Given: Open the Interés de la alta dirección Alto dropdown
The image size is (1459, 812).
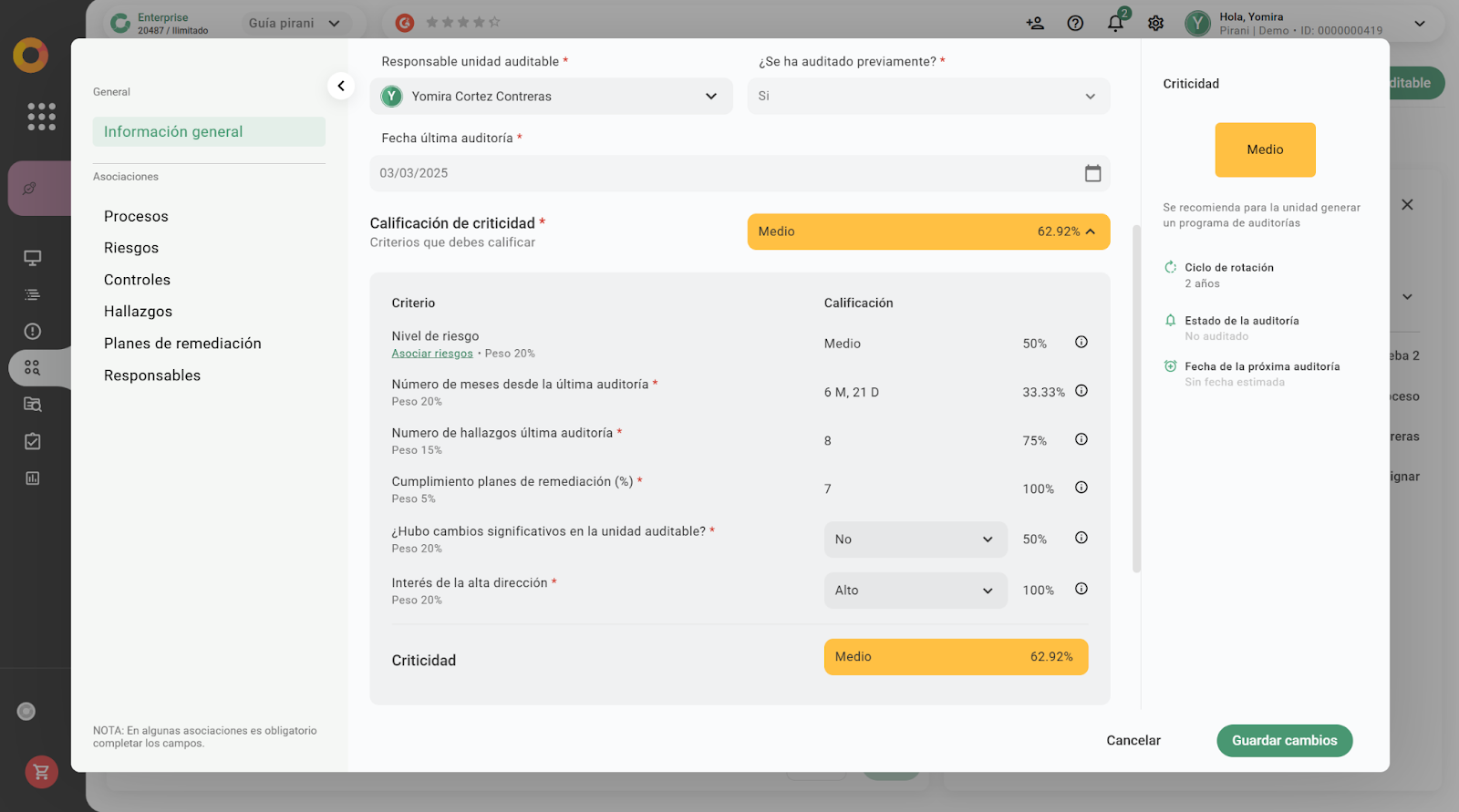Looking at the screenshot, I should click(x=915, y=591).
